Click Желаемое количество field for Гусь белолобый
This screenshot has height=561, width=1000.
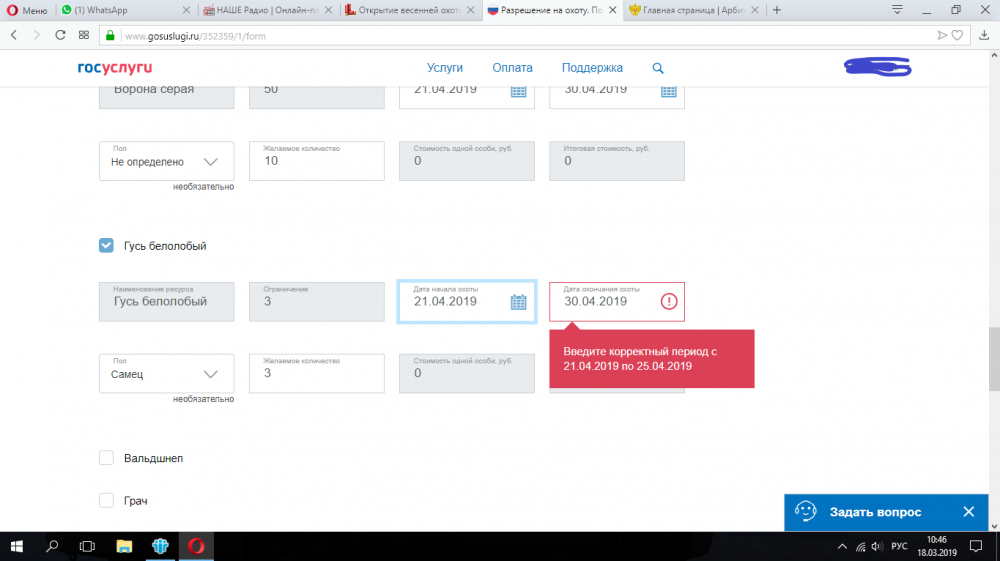(x=316, y=374)
